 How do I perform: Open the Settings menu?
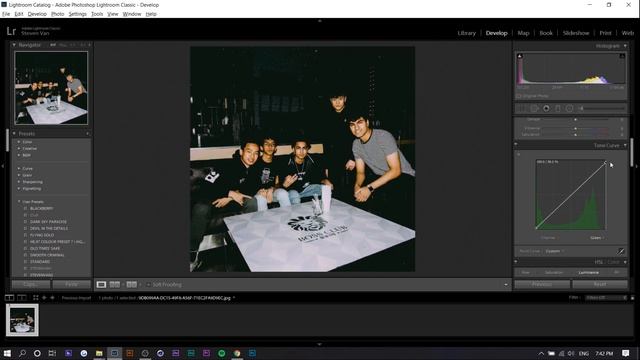[78, 14]
